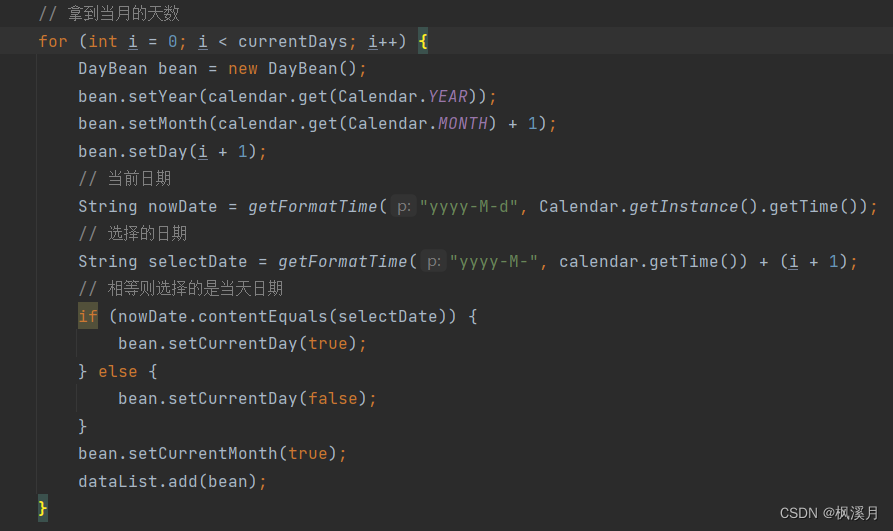Click the 'MONTH' constant in setMonth call
This screenshot has width=893, height=531.
(x=462, y=124)
